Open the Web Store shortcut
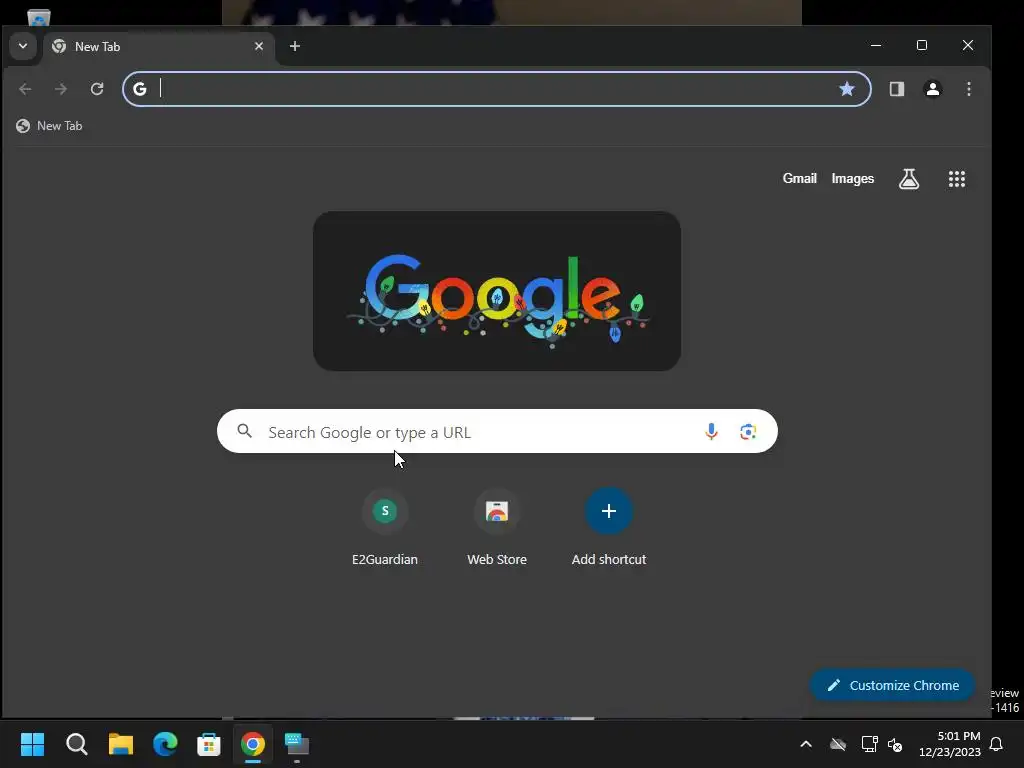The height and width of the screenshot is (768, 1024). tap(497, 529)
